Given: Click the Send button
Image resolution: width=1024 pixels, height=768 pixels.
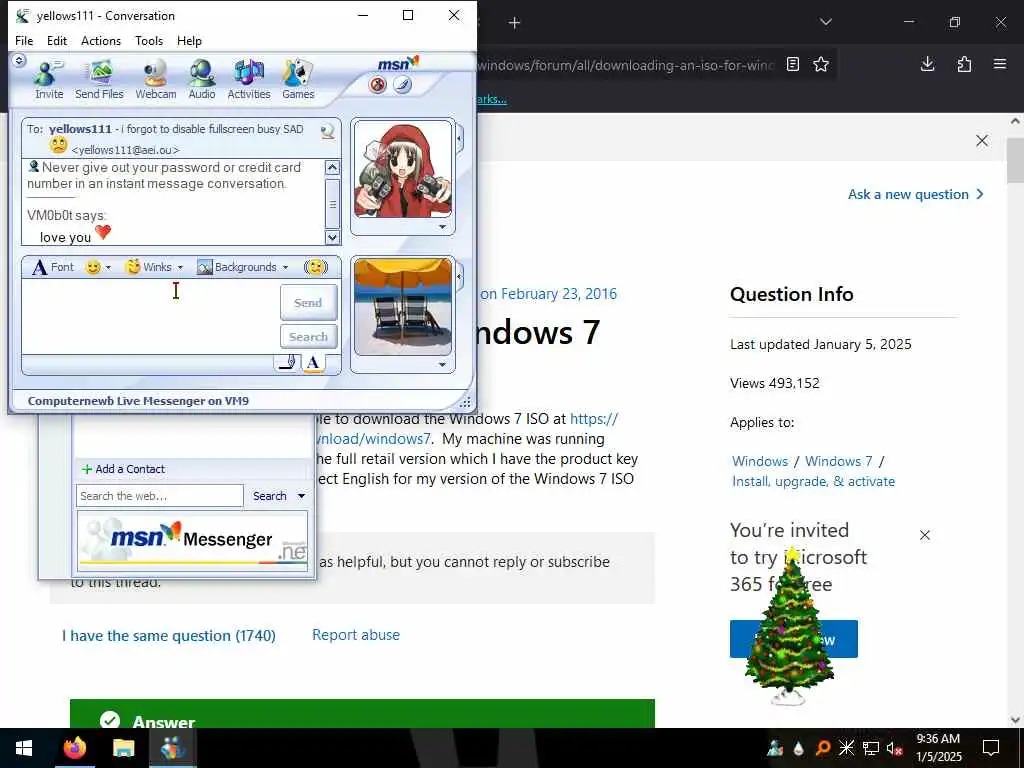Looking at the screenshot, I should (x=308, y=302).
